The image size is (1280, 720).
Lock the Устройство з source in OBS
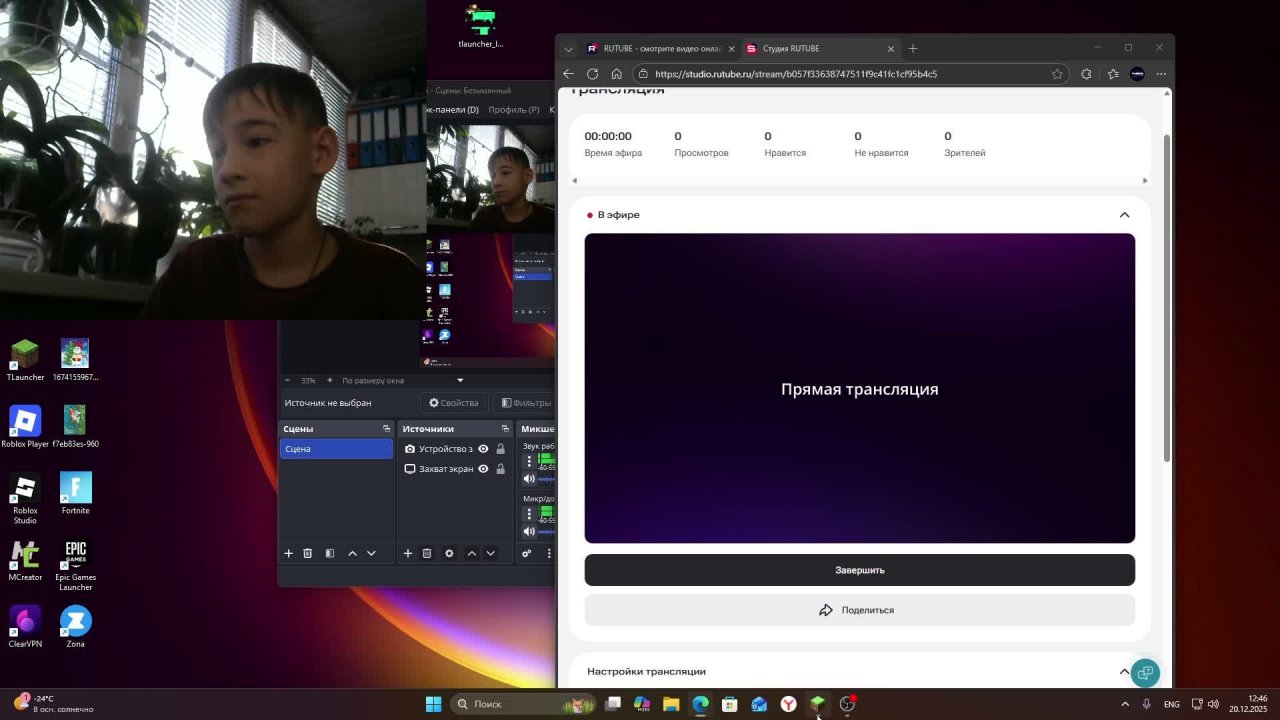click(500, 449)
